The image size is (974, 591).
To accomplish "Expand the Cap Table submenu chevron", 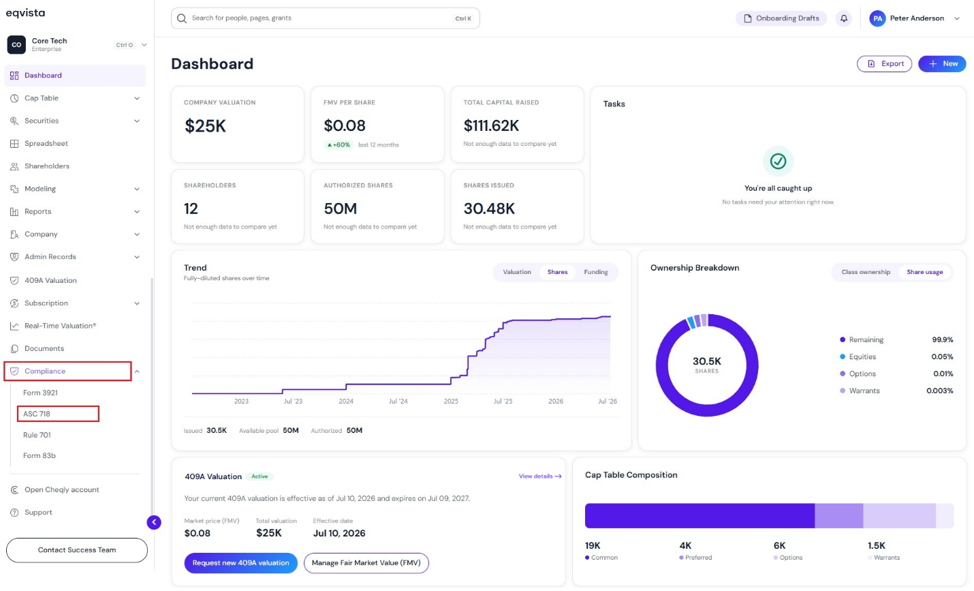I will click(x=137, y=98).
